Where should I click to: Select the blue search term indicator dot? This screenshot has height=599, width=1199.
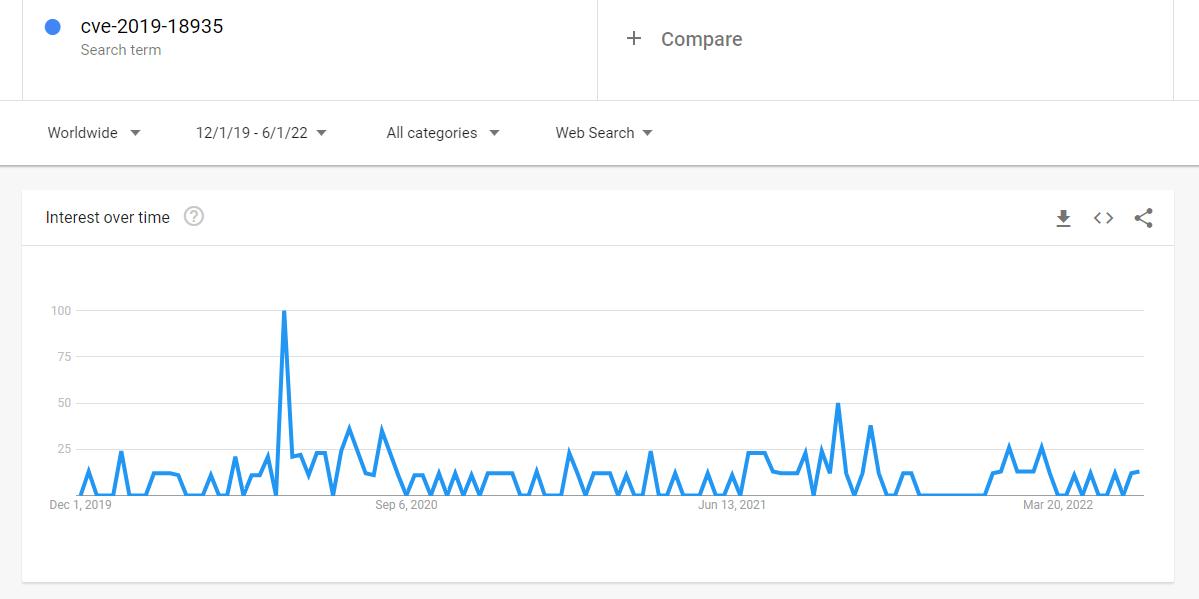[52, 27]
